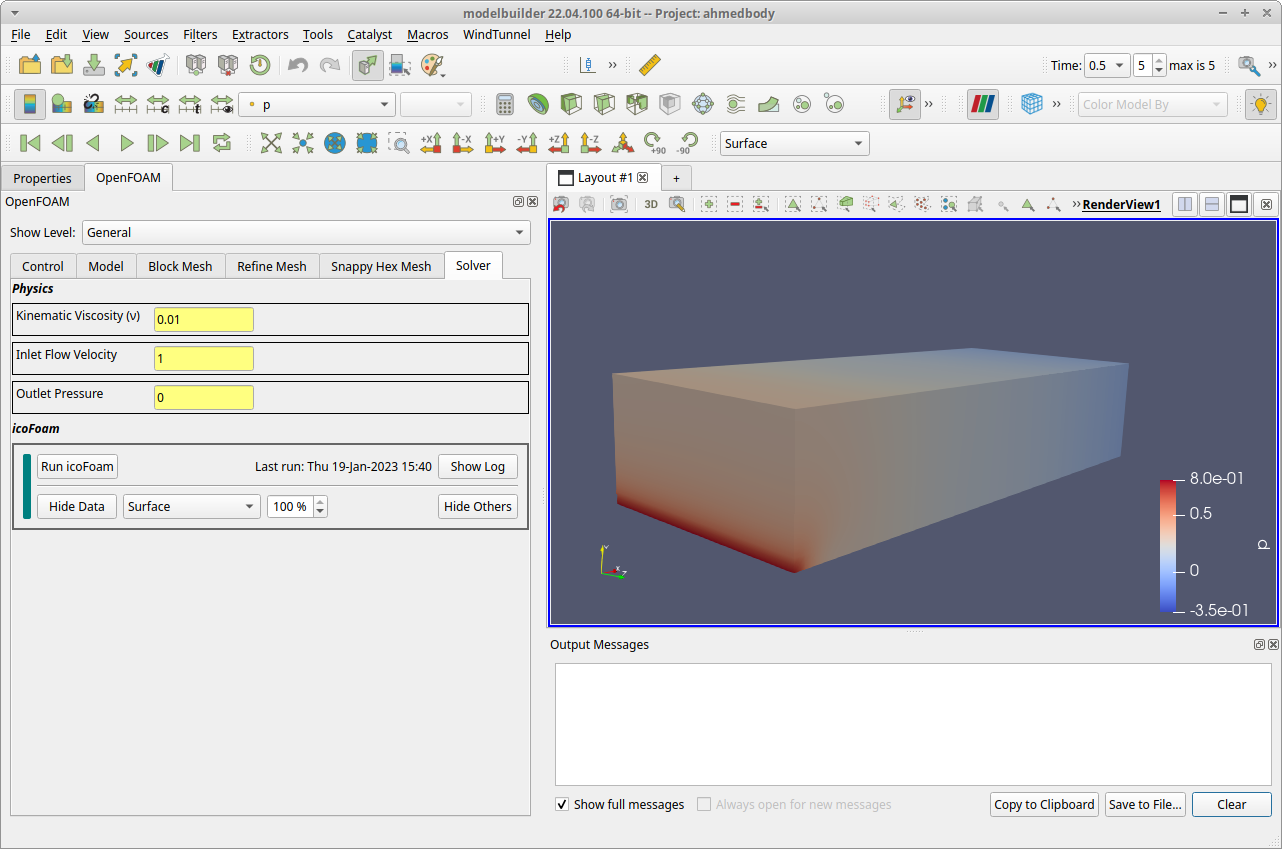The height and width of the screenshot is (849, 1282).
Task: Jump to the first time frame
Action: [30, 143]
